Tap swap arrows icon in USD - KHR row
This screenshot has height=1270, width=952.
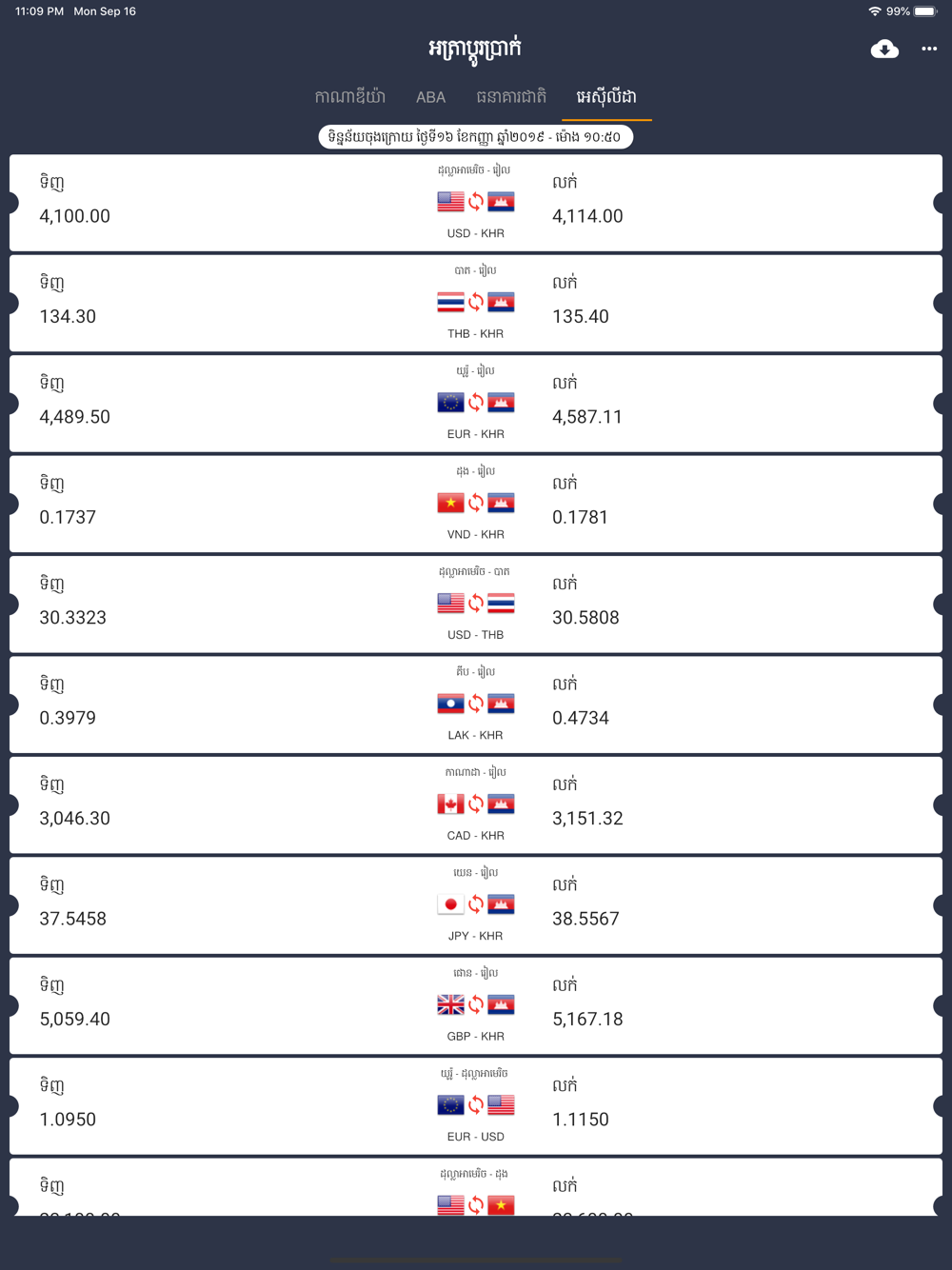pyautogui.click(x=476, y=202)
